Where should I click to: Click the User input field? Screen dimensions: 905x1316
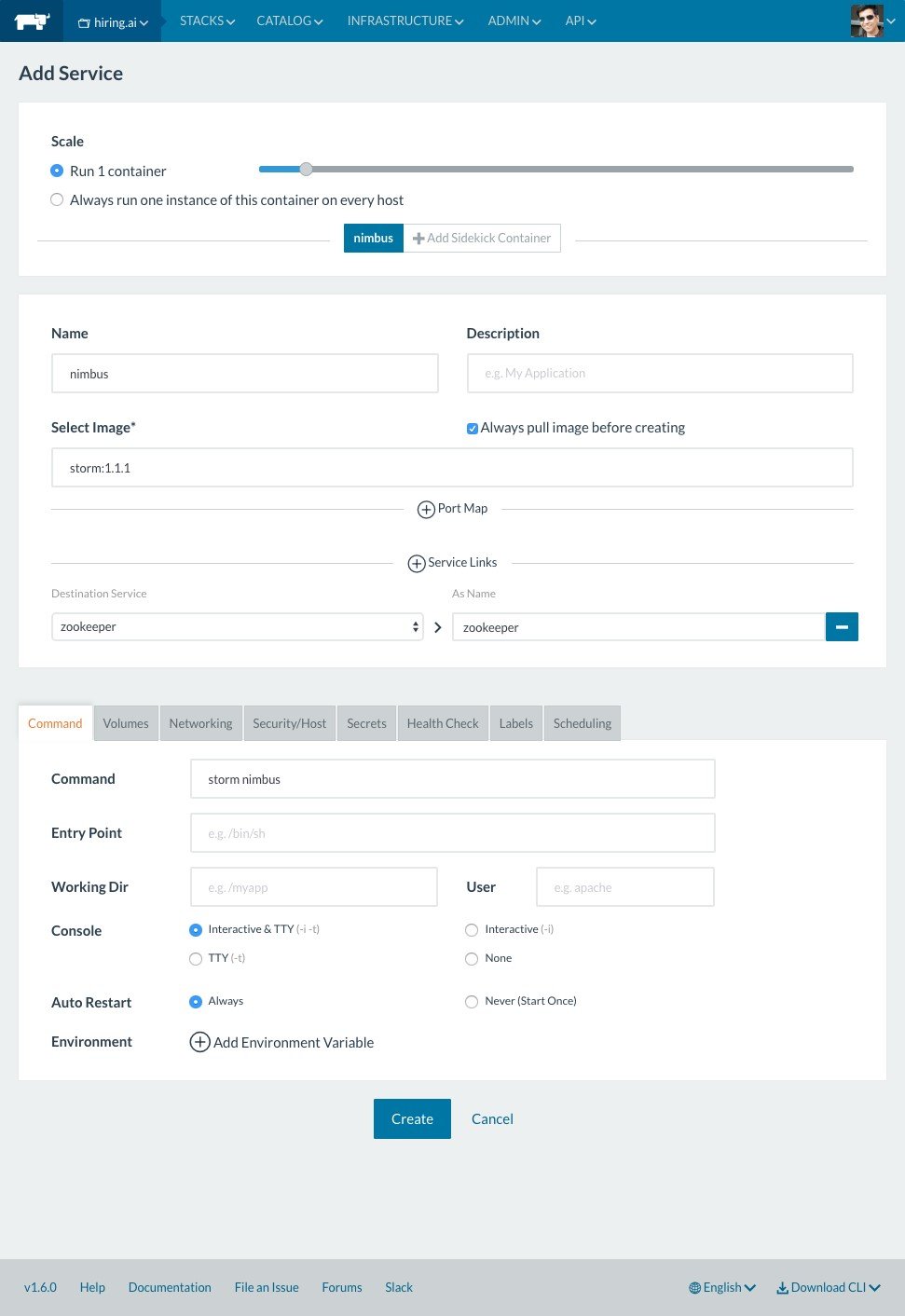coord(625,887)
